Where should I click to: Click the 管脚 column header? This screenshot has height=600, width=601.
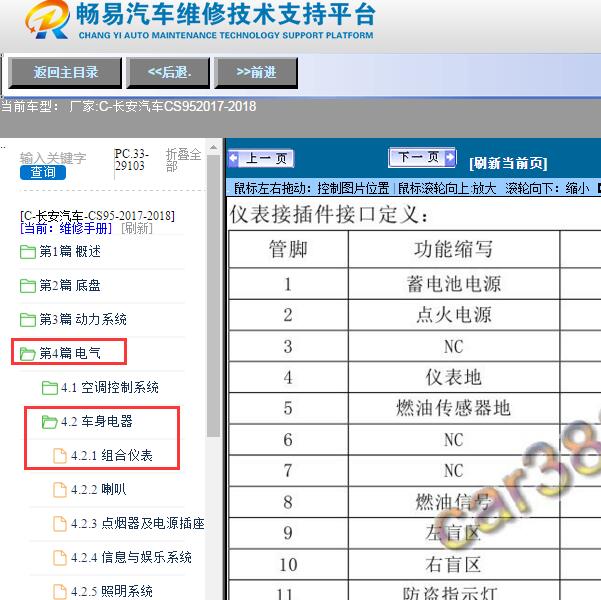(288, 249)
